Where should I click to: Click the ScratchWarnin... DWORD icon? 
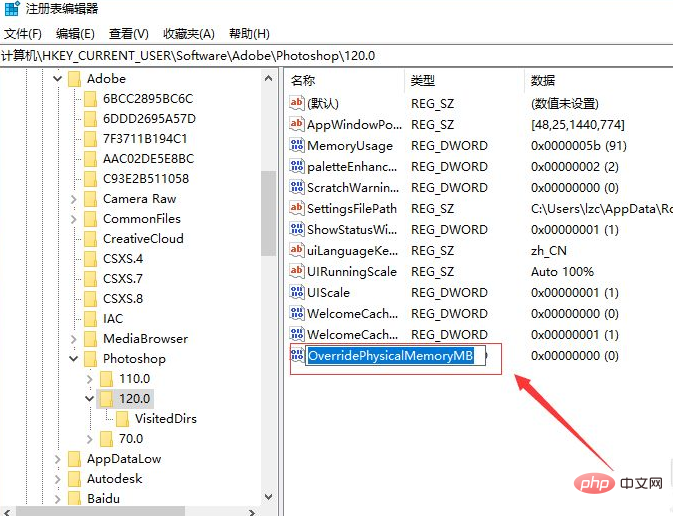click(297, 187)
